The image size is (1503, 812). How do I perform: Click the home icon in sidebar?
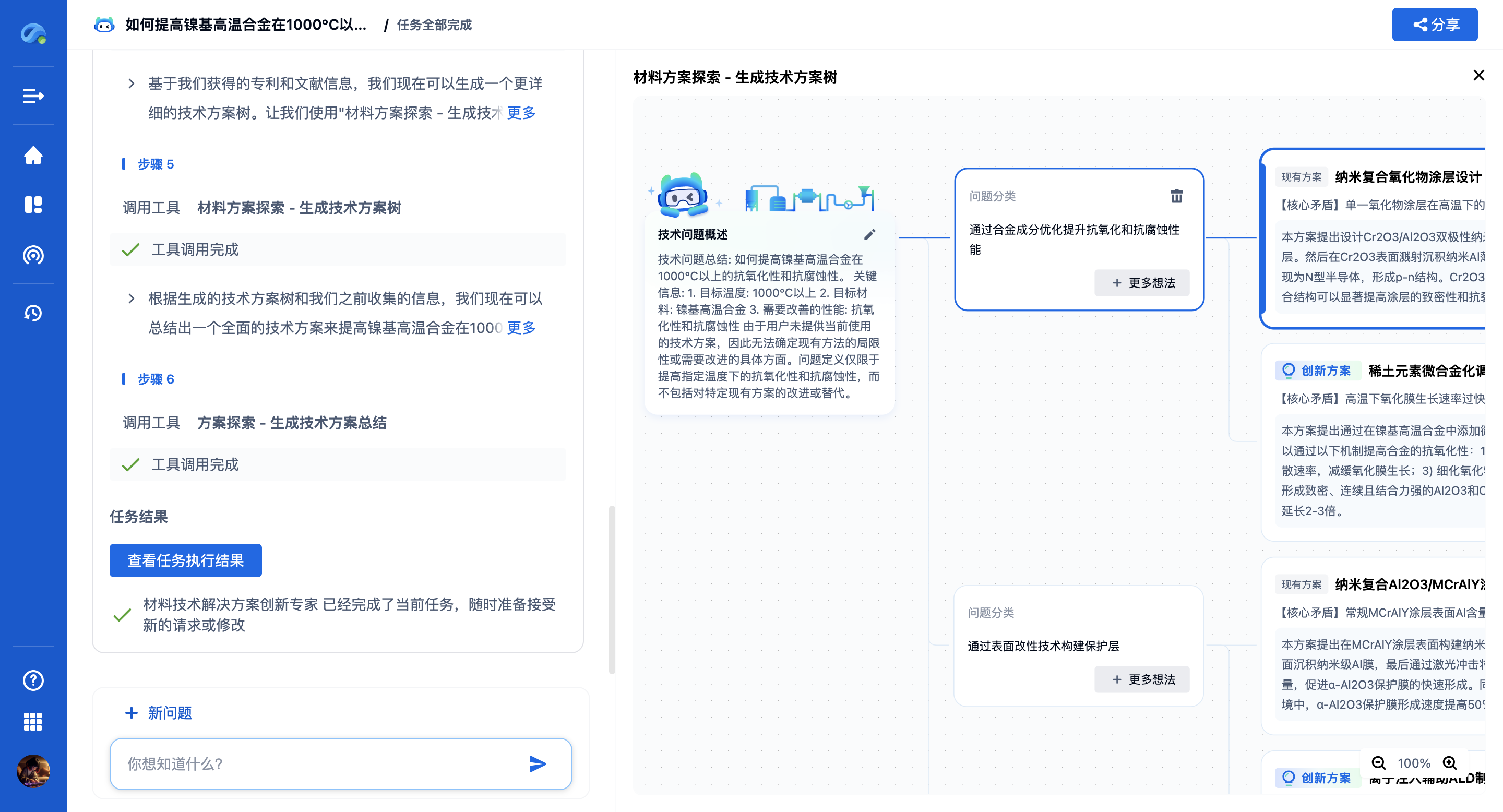click(33, 155)
